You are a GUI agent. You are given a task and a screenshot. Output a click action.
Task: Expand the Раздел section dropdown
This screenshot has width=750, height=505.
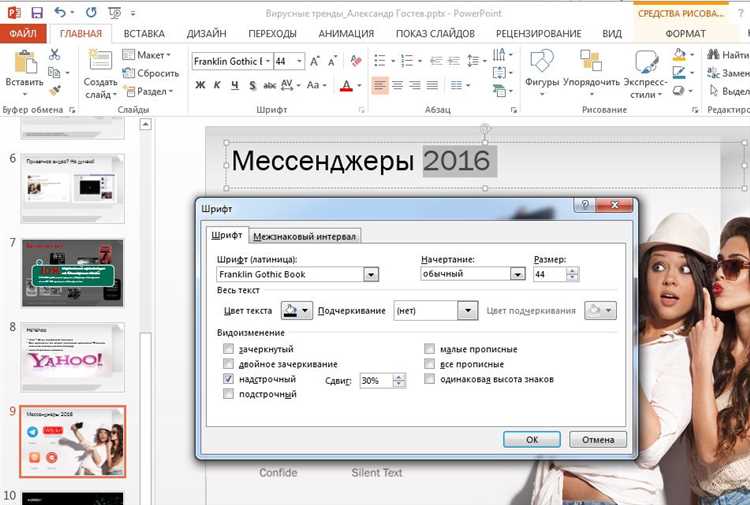pos(148,91)
